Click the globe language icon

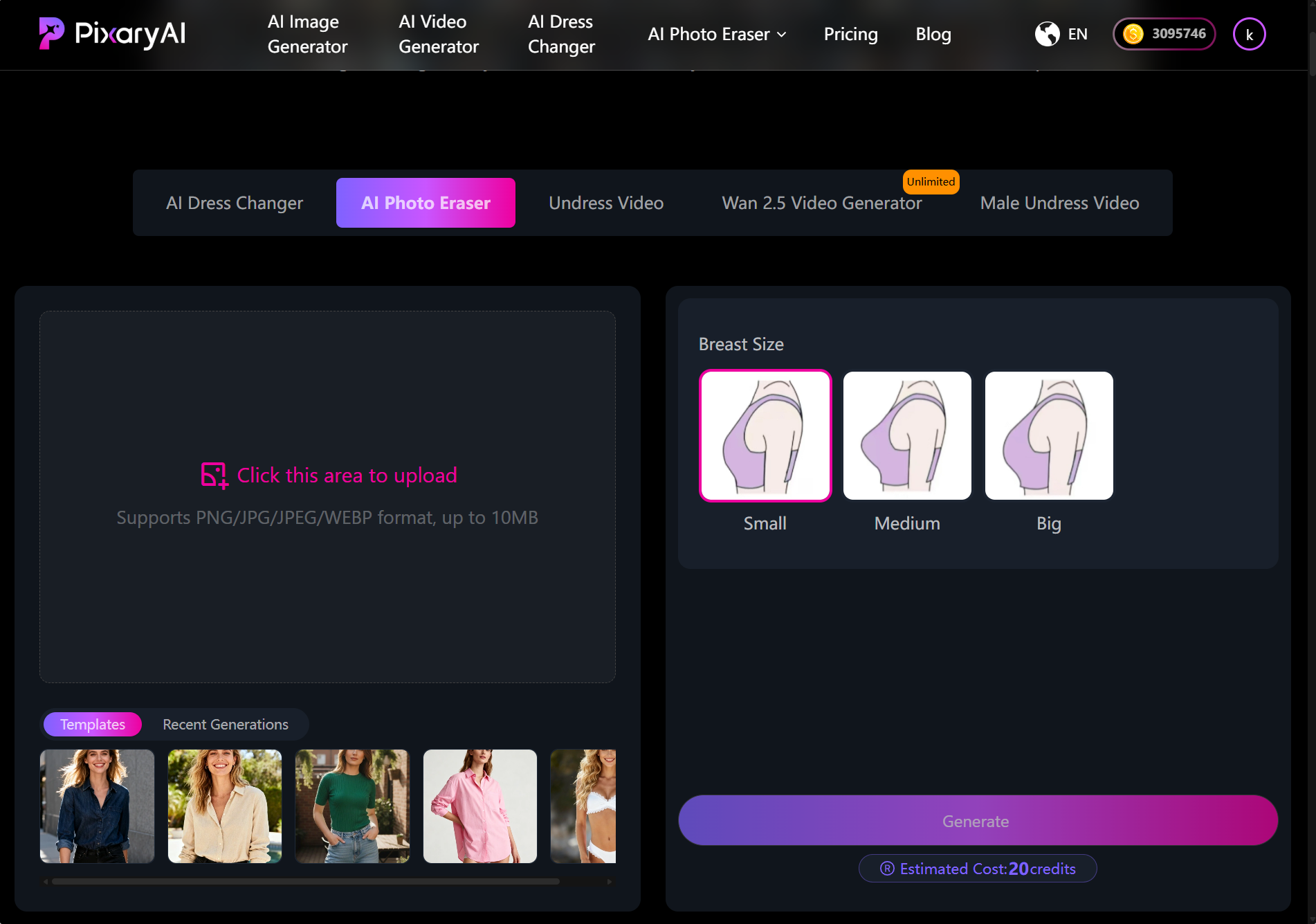click(x=1047, y=34)
